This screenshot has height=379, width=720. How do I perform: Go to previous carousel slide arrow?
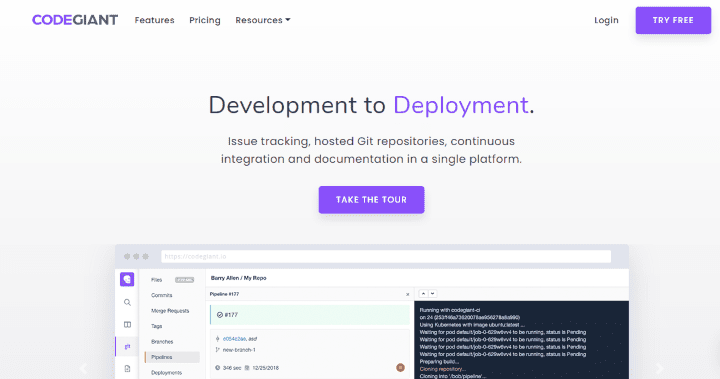pyautogui.click(x=84, y=368)
